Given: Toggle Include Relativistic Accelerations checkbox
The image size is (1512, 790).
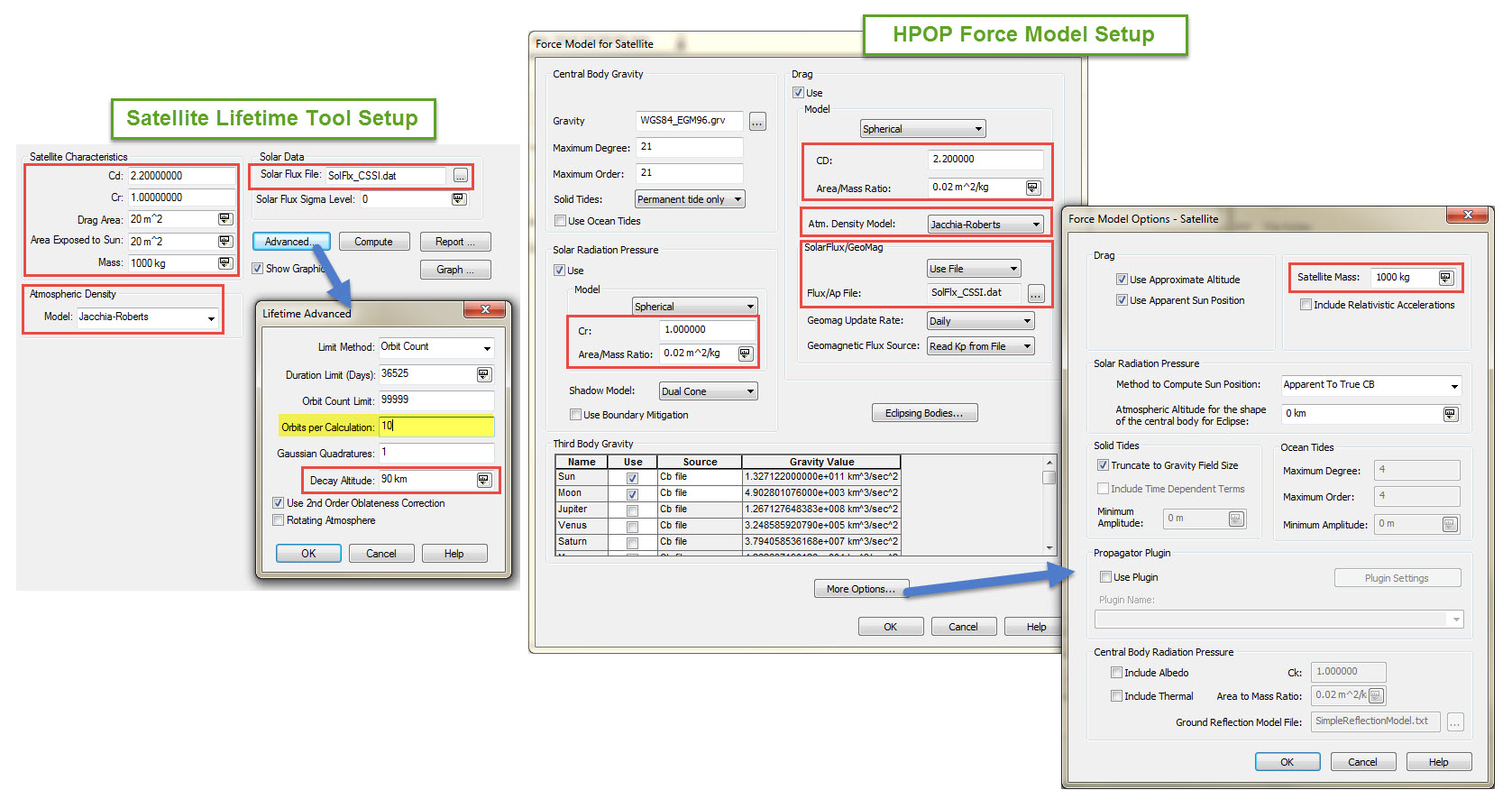Looking at the screenshot, I should click(x=1306, y=305).
